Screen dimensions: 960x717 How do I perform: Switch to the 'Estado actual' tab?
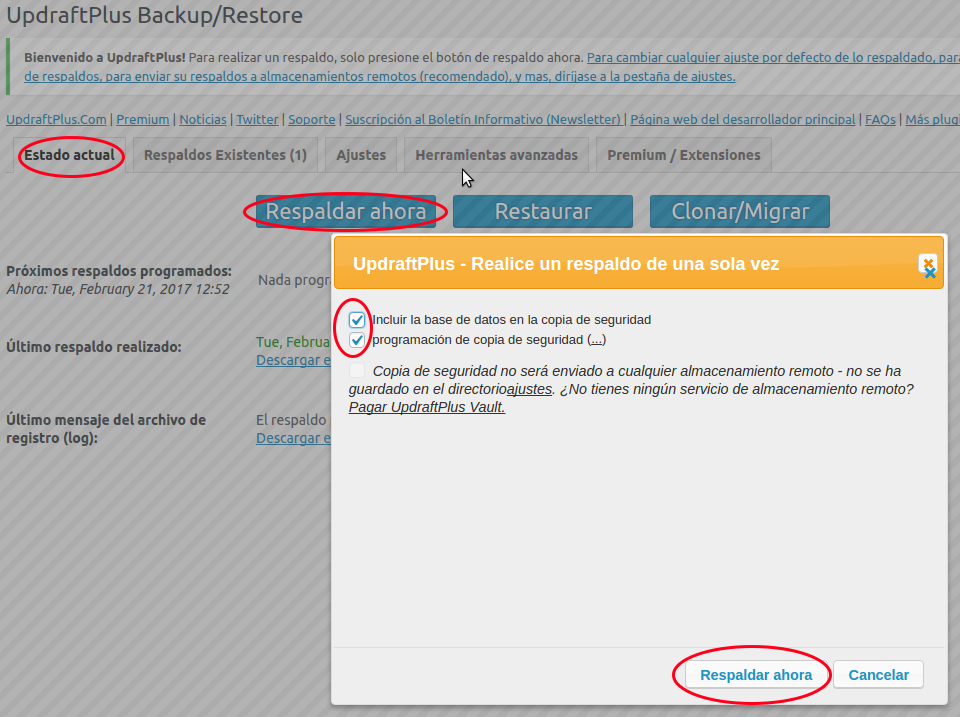(70, 155)
